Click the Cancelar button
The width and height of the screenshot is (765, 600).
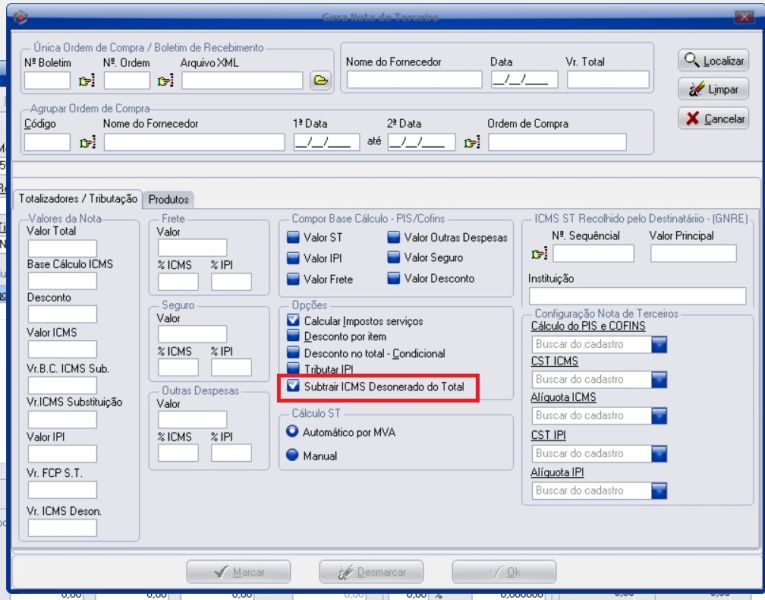tap(713, 119)
